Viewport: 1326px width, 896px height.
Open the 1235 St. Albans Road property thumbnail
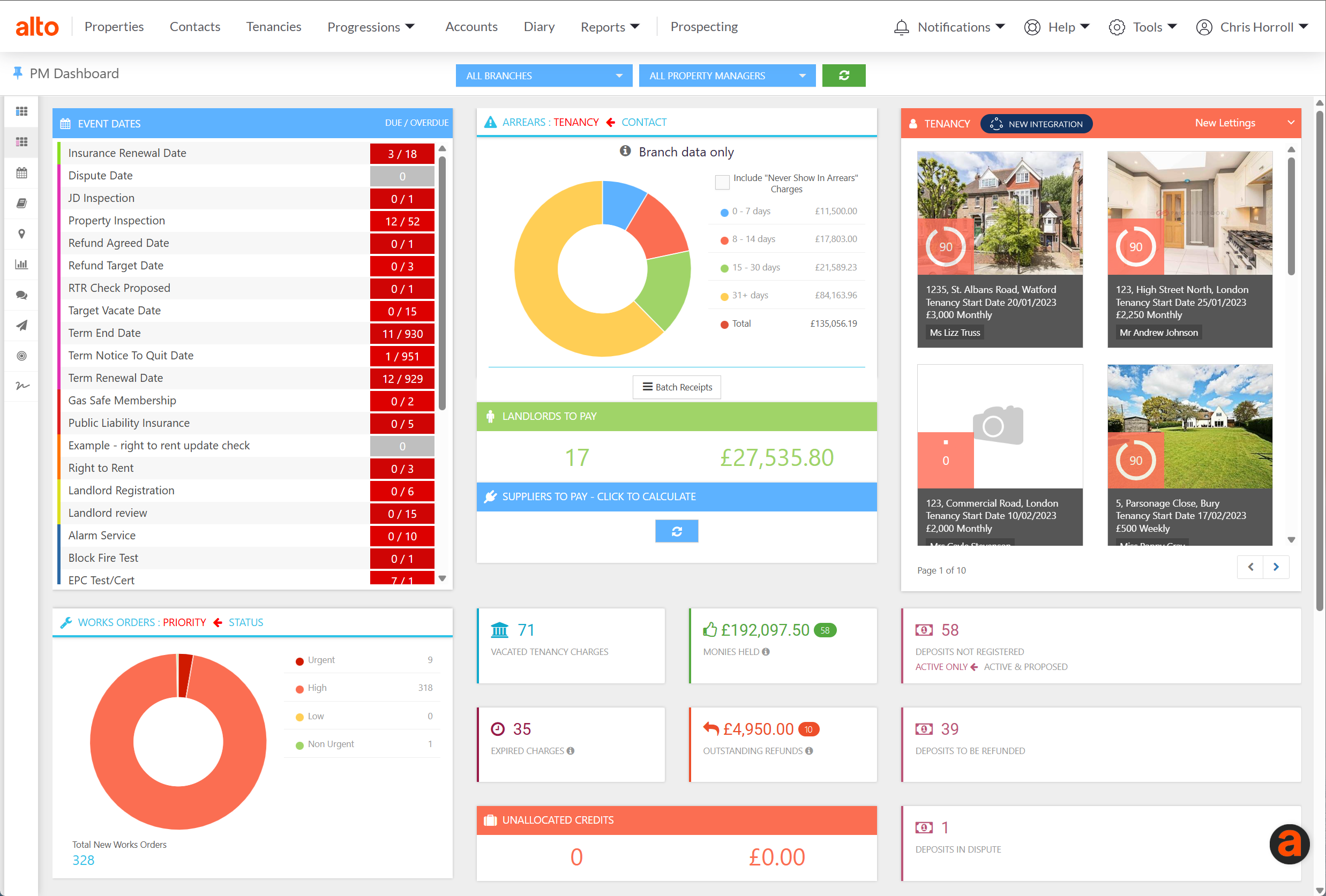tap(1000, 213)
